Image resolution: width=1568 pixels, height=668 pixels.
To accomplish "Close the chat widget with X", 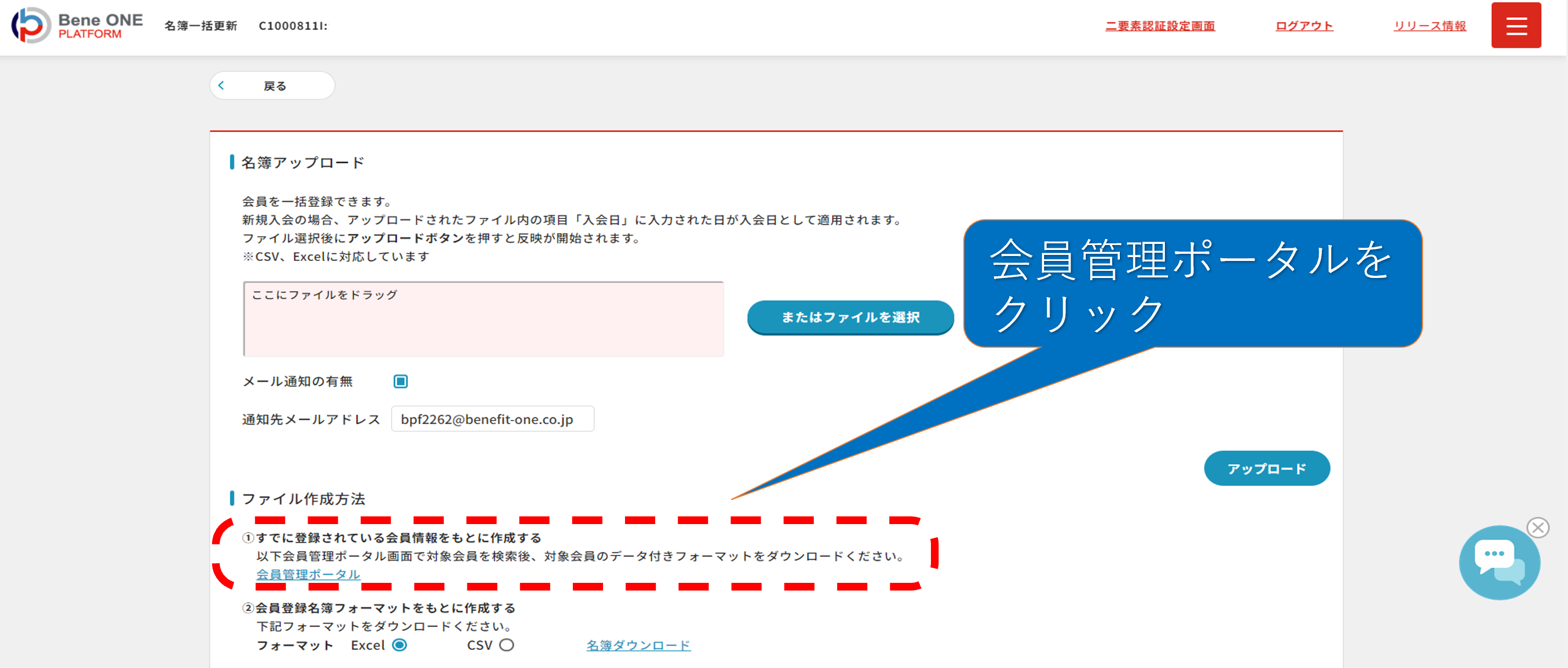I will 1538,527.
